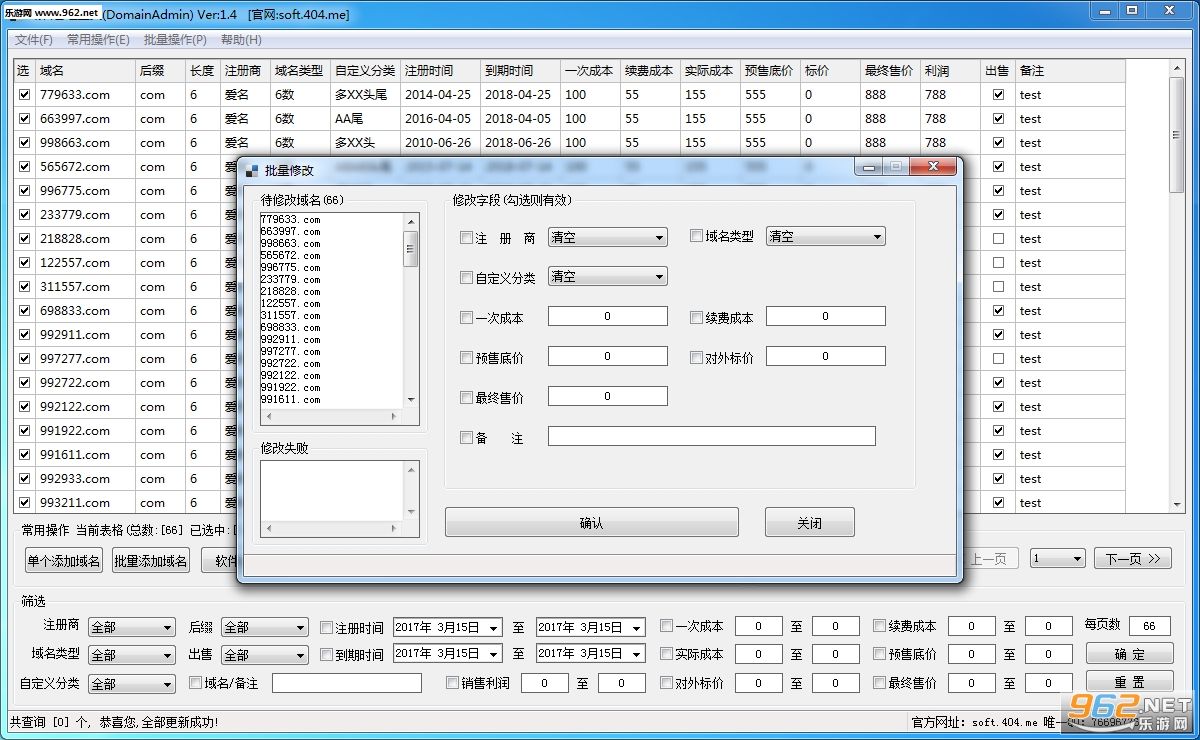
Task: Click the domain list scrollbar in dialog
Action: 410,310
